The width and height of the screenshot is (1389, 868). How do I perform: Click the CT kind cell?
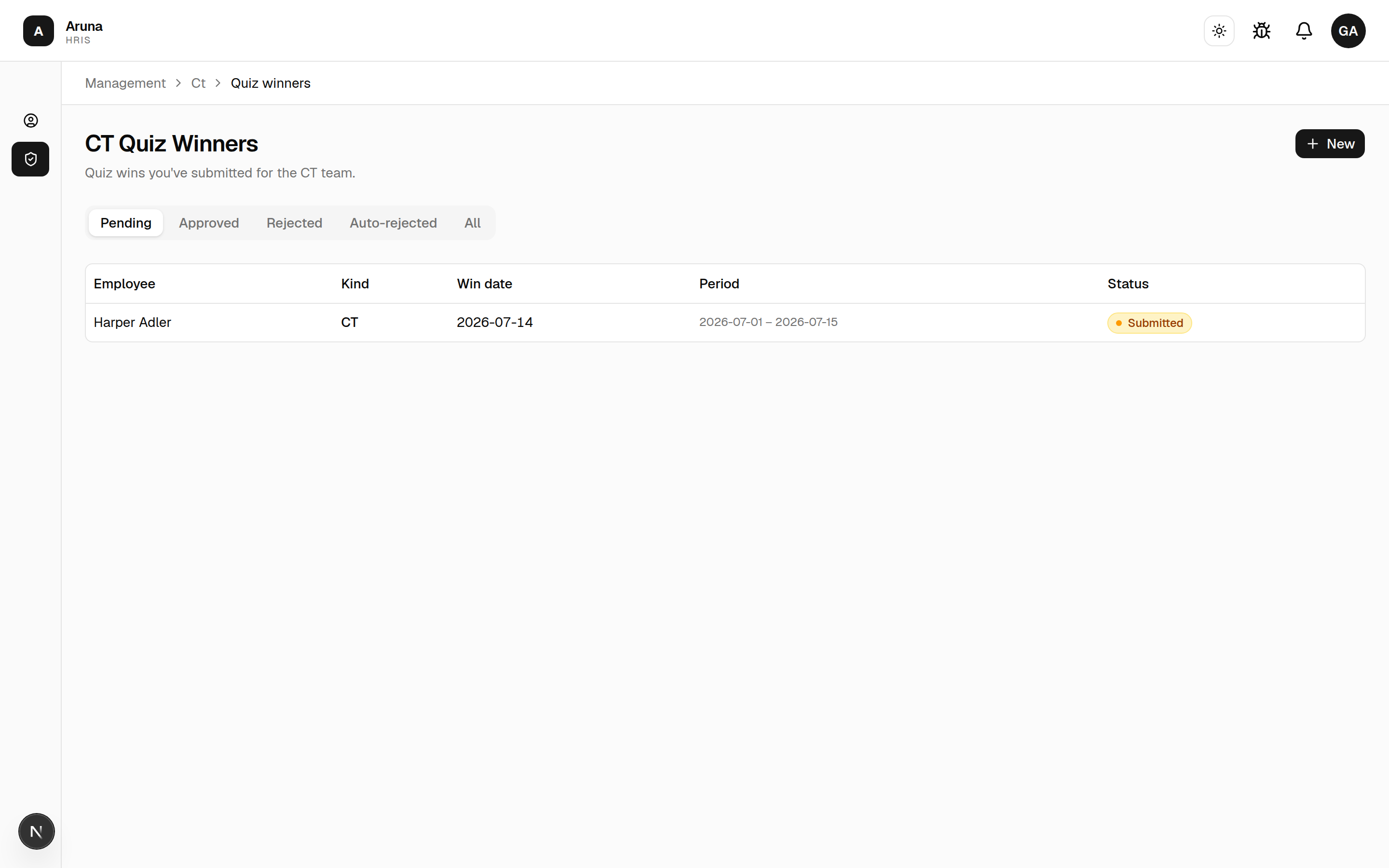[x=350, y=323]
